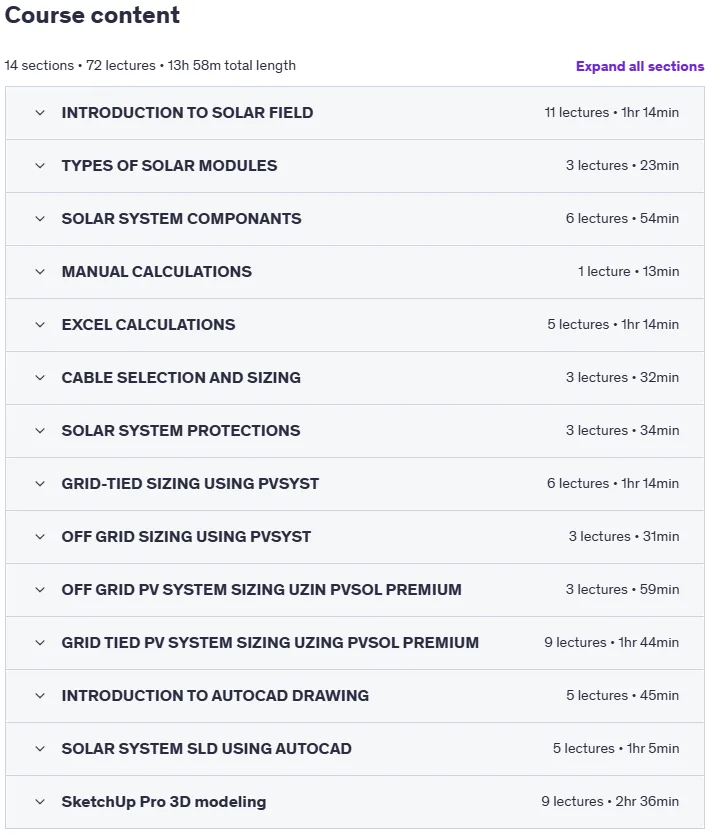Toggle the SOLAR SYSTEM SLD USING AUTOCAD chevron
The width and height of the screenshot is (710, 835).
click(x=40, y=749)
